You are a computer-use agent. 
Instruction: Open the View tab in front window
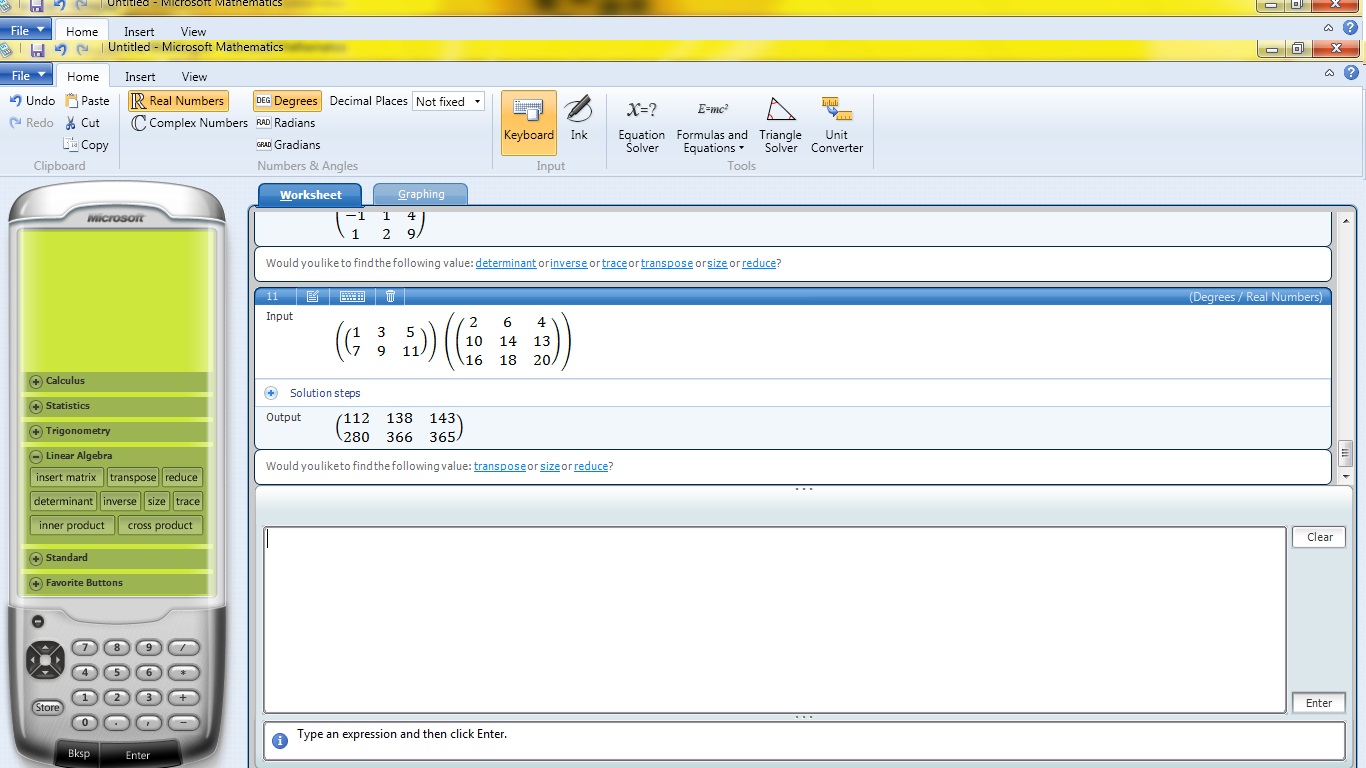click(x=194, y=76)
